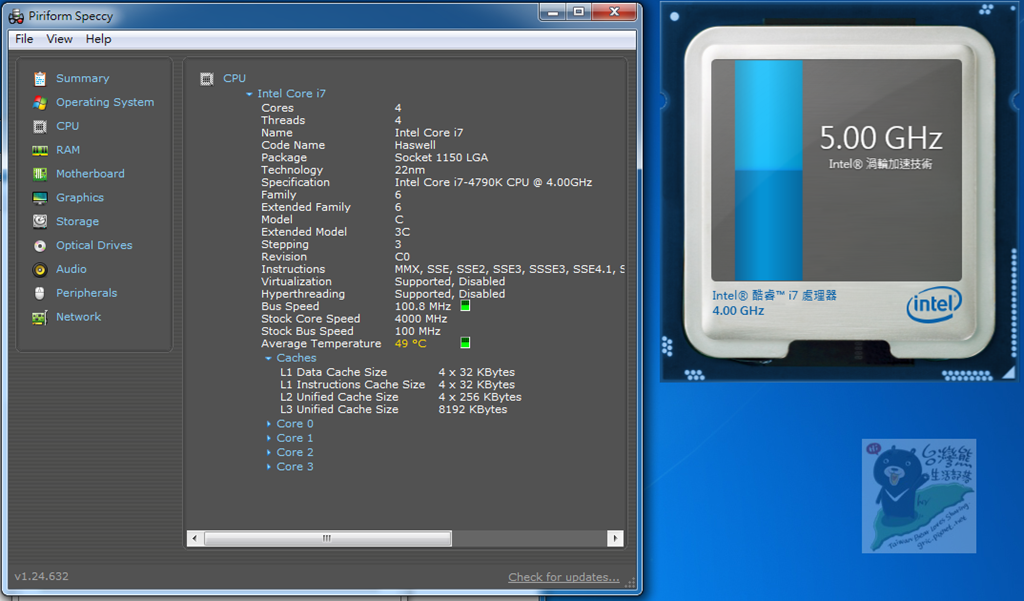1024x601 pixels.
Task: Click green indicator next to Average Temperature
Action: point(465,342)
